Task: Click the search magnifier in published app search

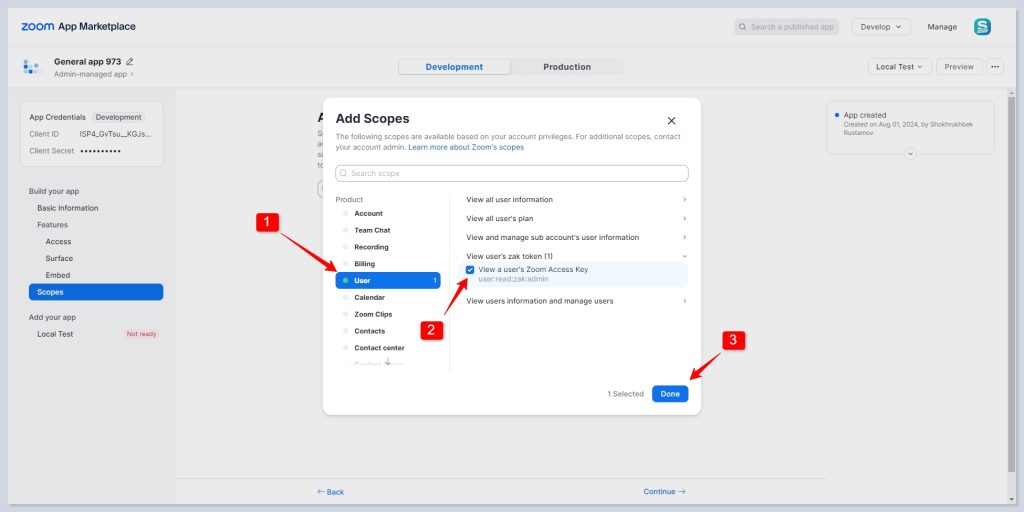Action: (743, 27)
